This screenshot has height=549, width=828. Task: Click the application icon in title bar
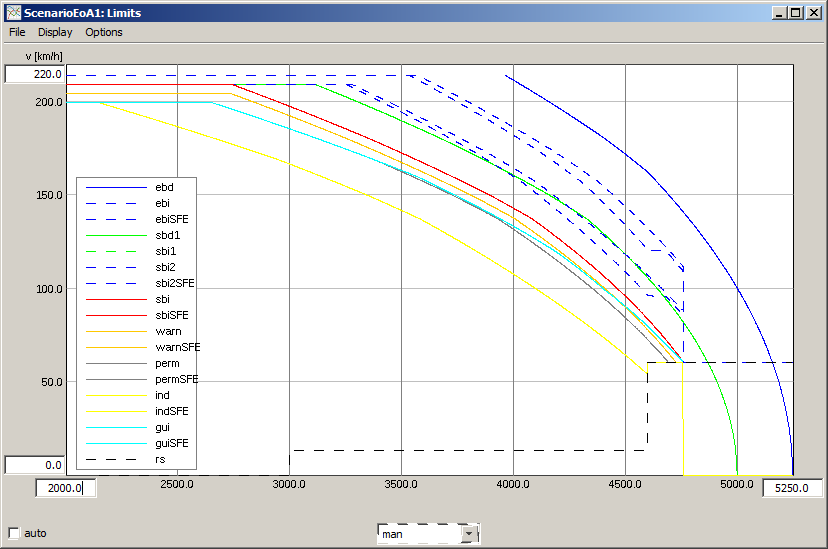coord(13,13)
